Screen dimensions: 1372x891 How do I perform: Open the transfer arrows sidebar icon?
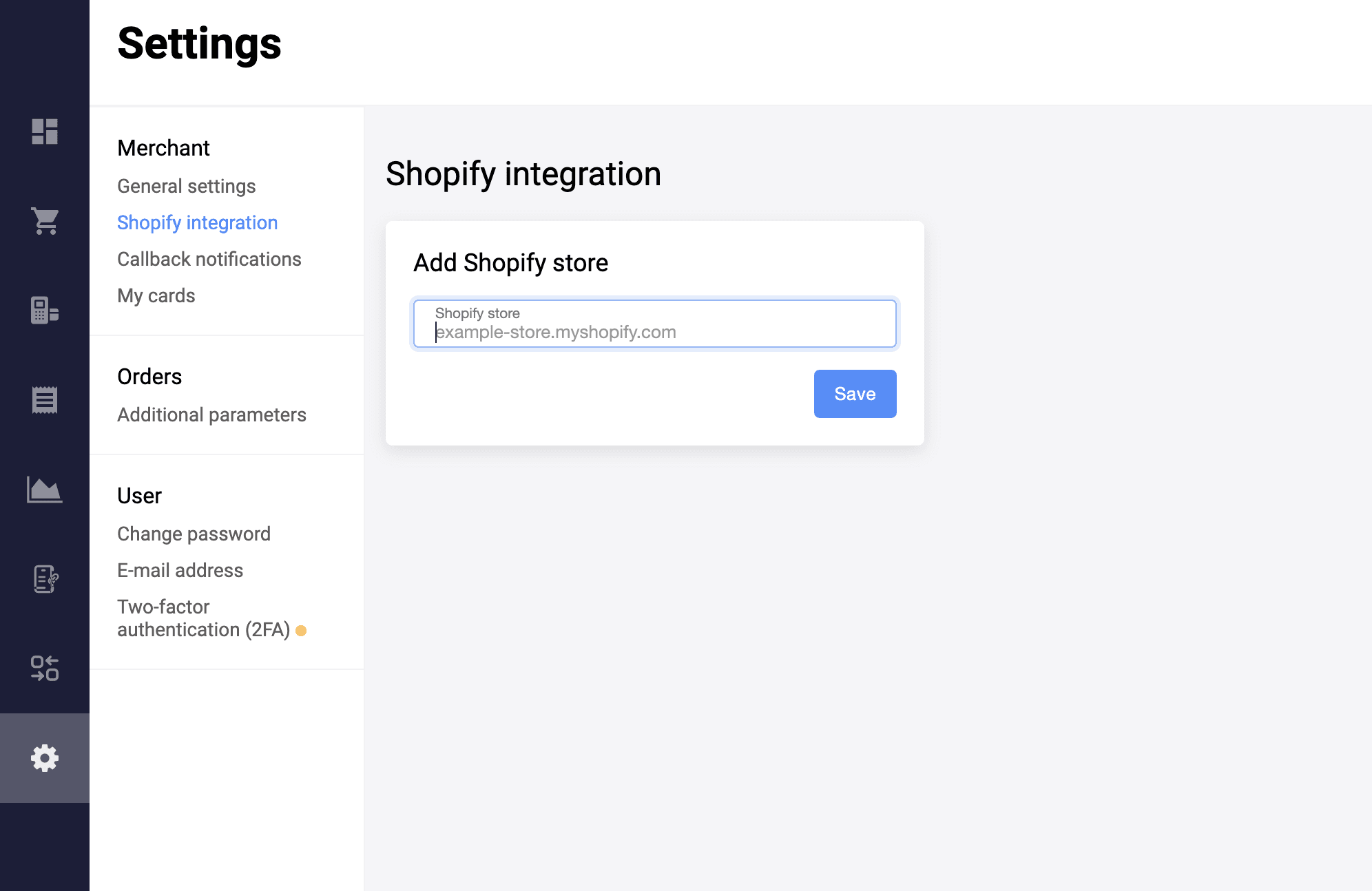point(45,668)
